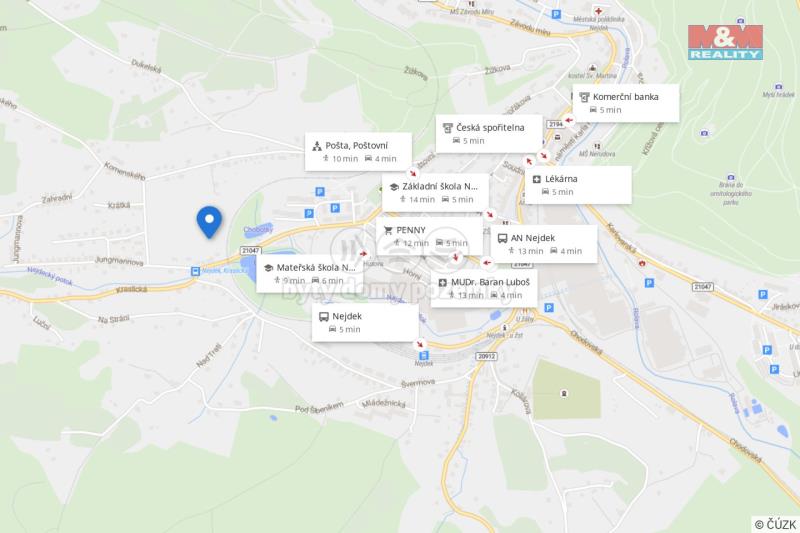Select the Nejdek train station card
This screenshot has height=533, width=800.
coord(365,322)
